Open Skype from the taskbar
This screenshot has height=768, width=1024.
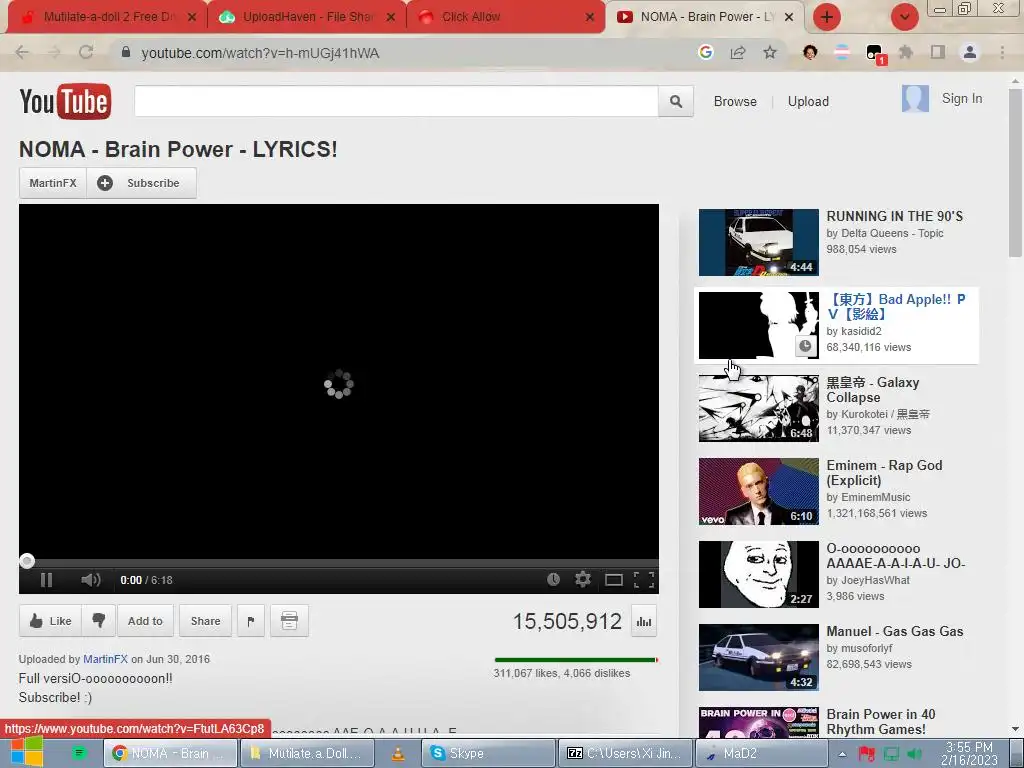(488, 753)
